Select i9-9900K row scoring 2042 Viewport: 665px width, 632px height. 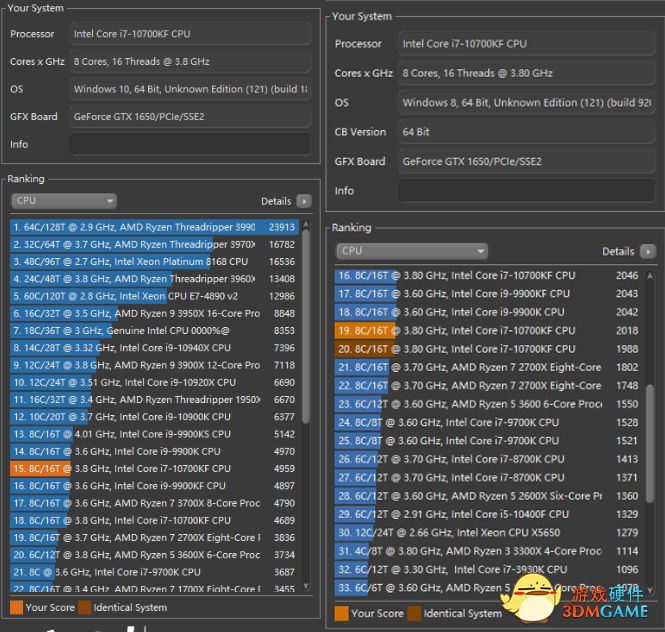pyautogui.click(x=488, y=312)
